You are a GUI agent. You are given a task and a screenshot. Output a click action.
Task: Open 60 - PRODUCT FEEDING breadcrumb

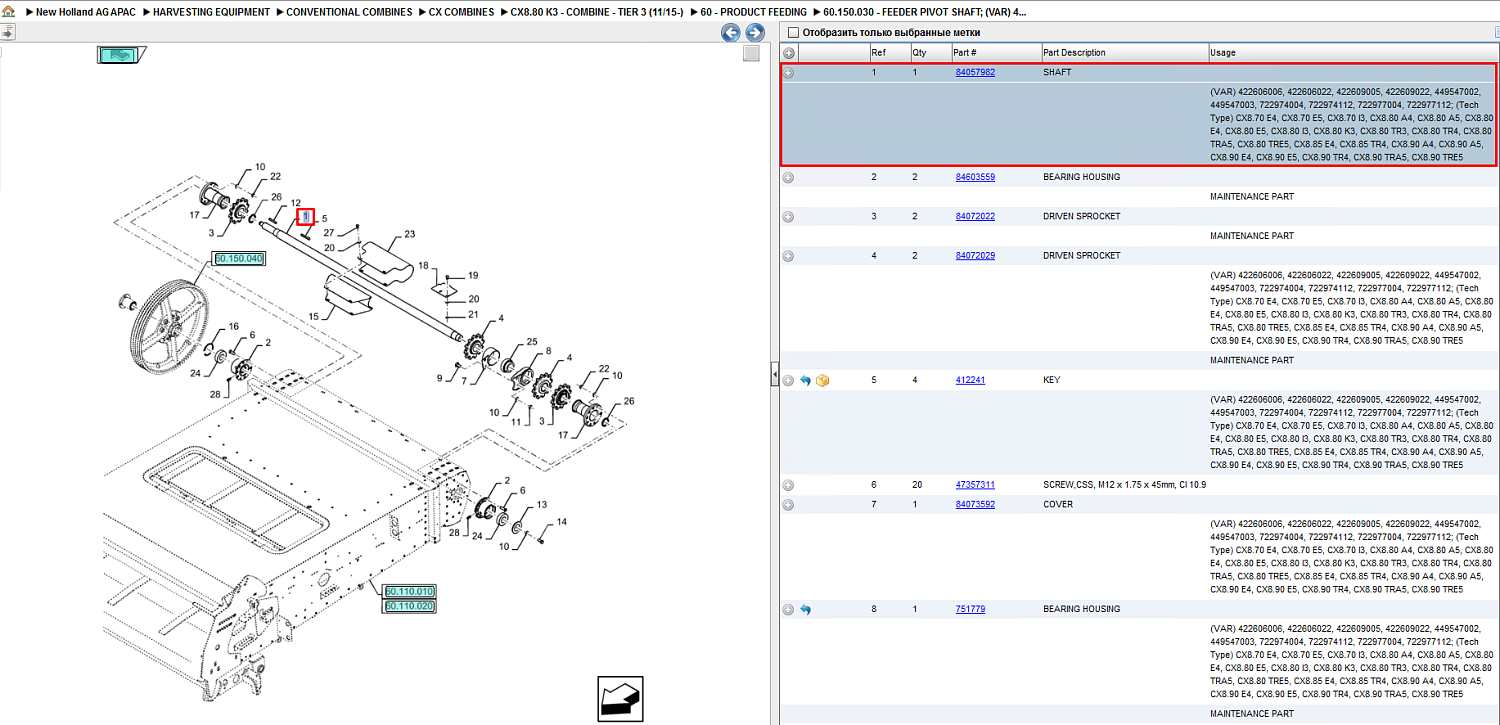coord(753,12)
